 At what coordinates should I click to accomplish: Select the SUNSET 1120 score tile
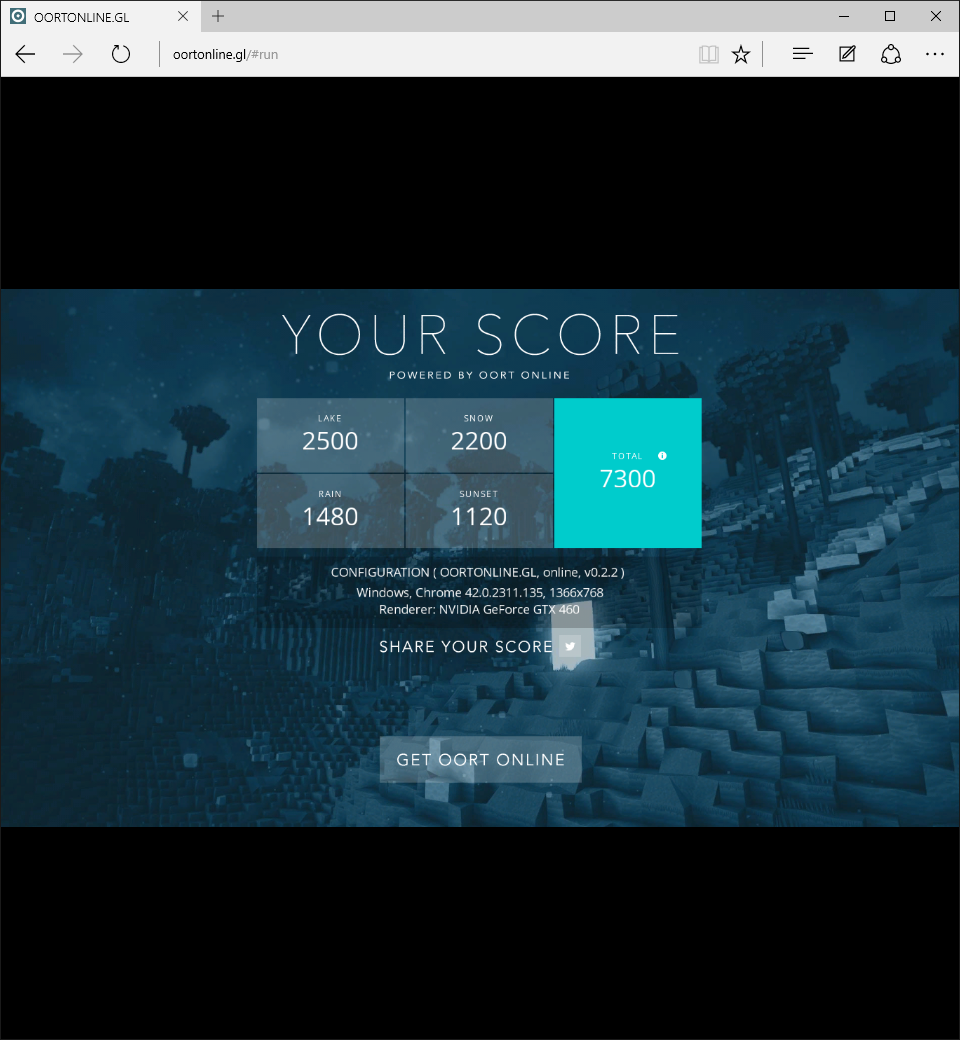[x=479, y=511]
